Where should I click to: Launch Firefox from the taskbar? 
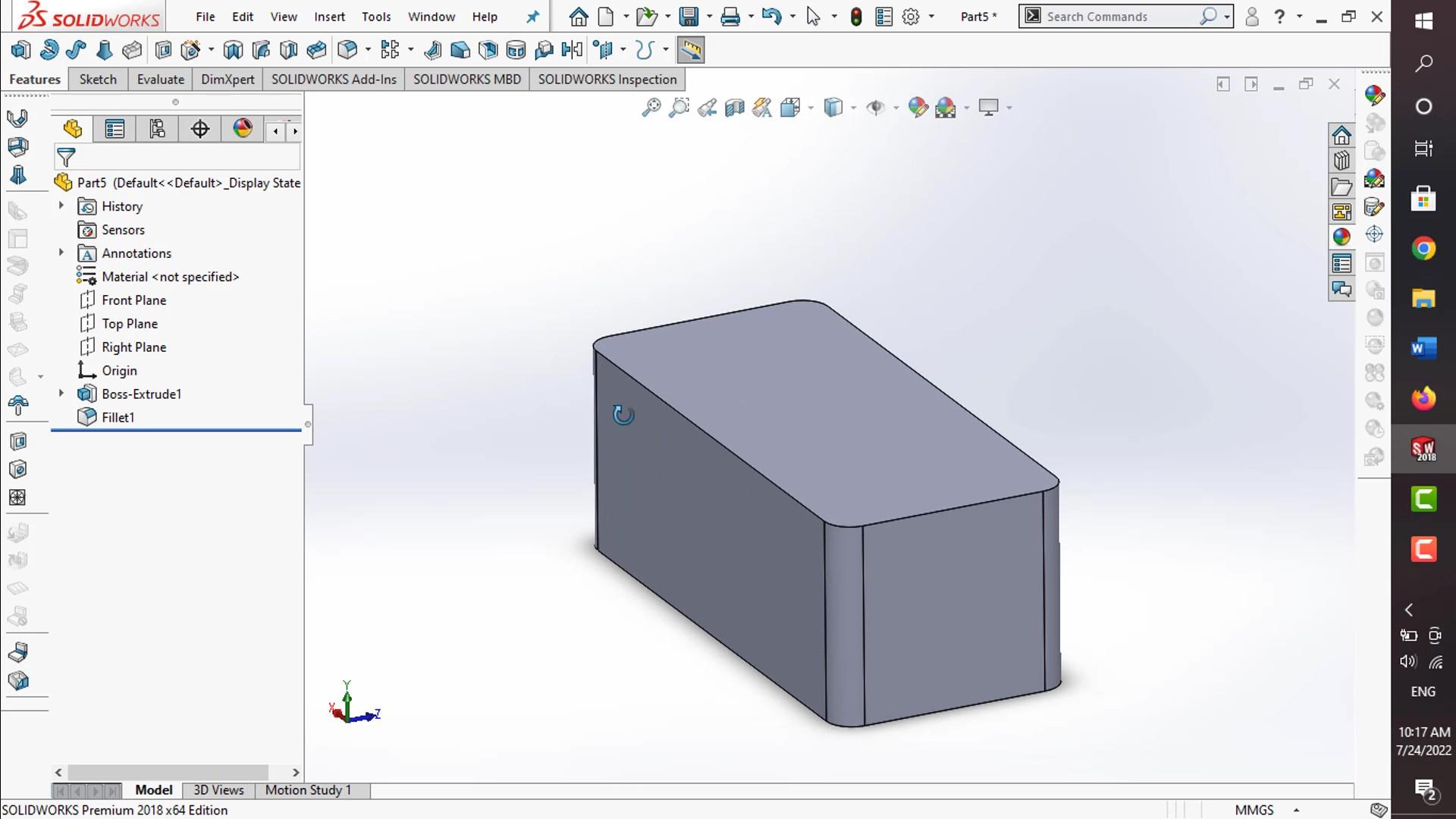[1423, 397]
